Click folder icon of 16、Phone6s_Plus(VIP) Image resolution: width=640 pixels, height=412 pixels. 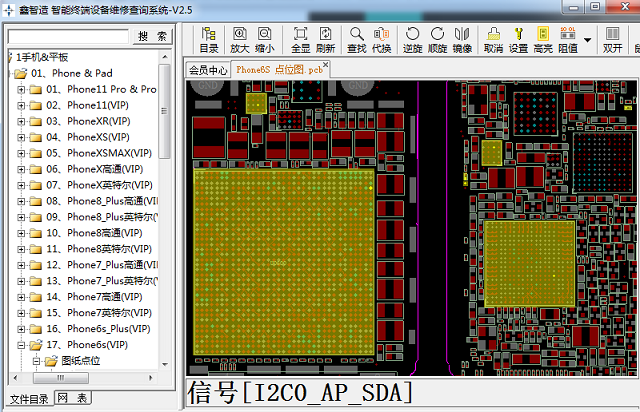[x=36, y=329]
